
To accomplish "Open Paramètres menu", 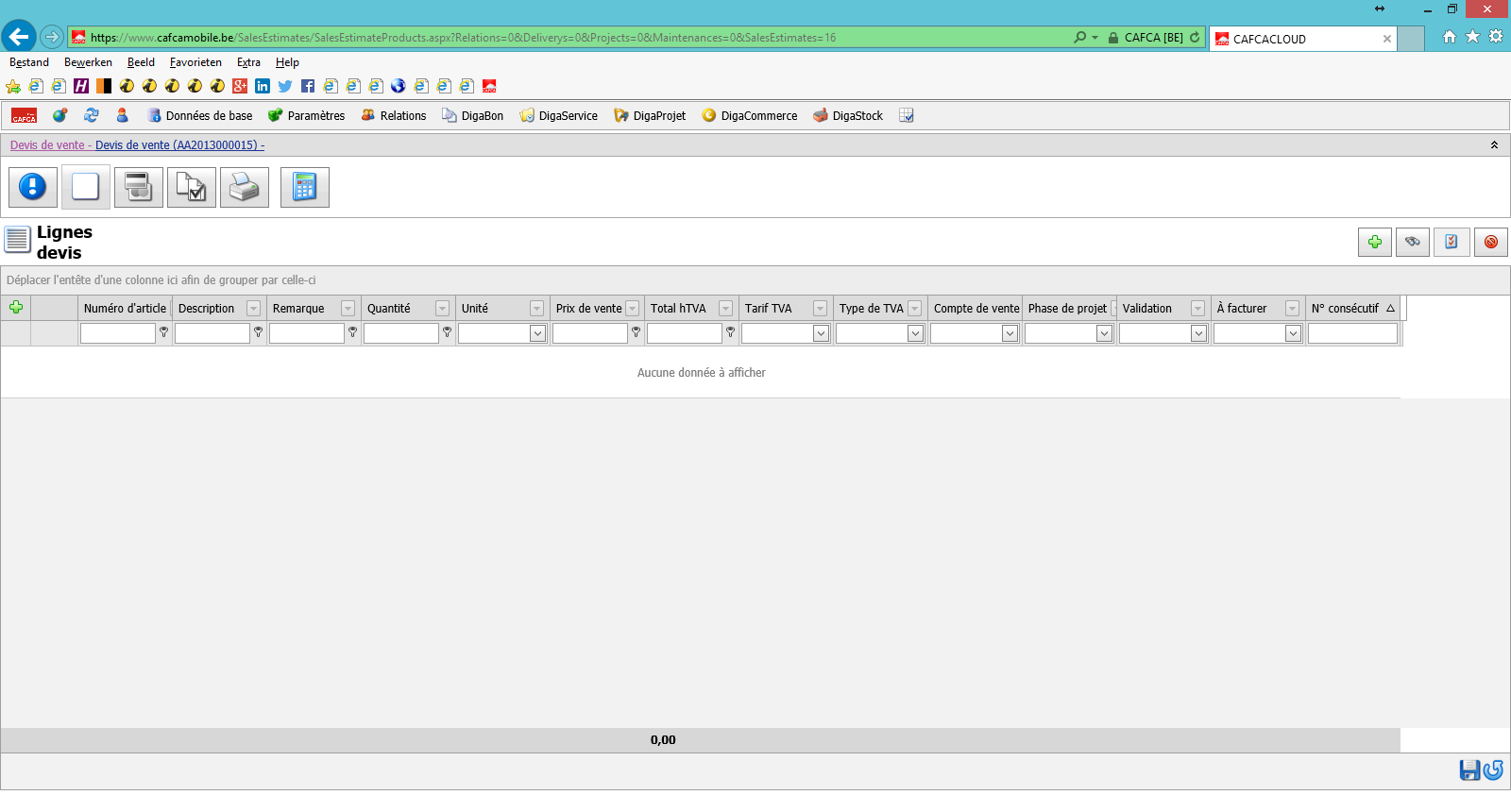I will (x=307, y=115).
